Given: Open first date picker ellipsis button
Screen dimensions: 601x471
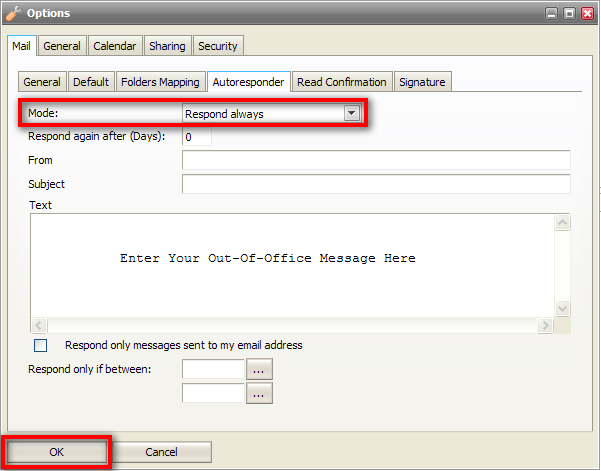Looking at the screenshot, I should pos(259,370).
